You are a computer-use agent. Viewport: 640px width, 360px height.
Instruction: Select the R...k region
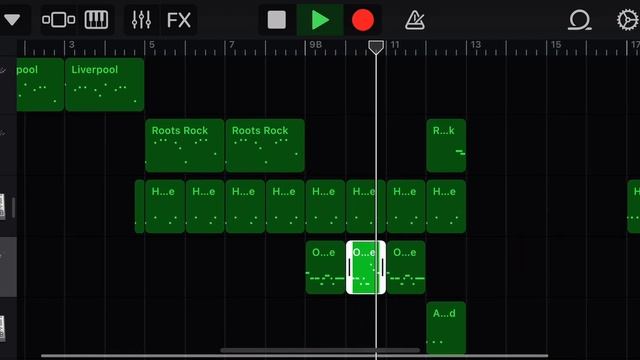446,145
